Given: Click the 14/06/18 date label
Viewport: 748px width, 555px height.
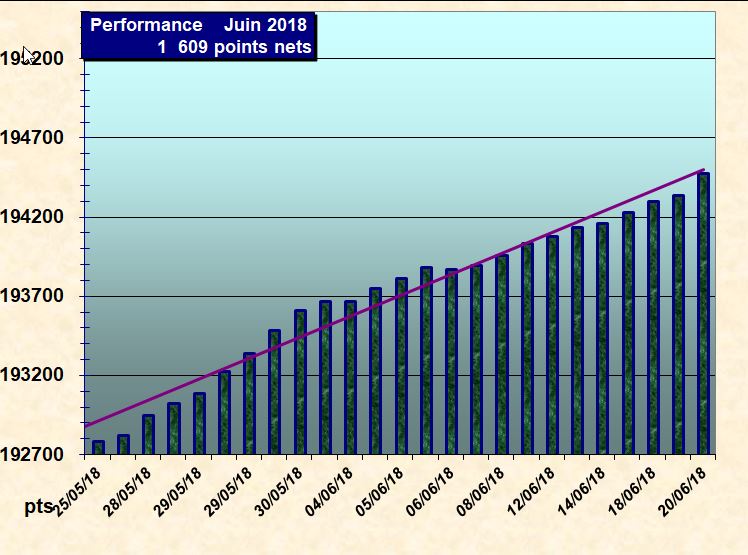Looking at the screenshot, I should pos(581,489).
